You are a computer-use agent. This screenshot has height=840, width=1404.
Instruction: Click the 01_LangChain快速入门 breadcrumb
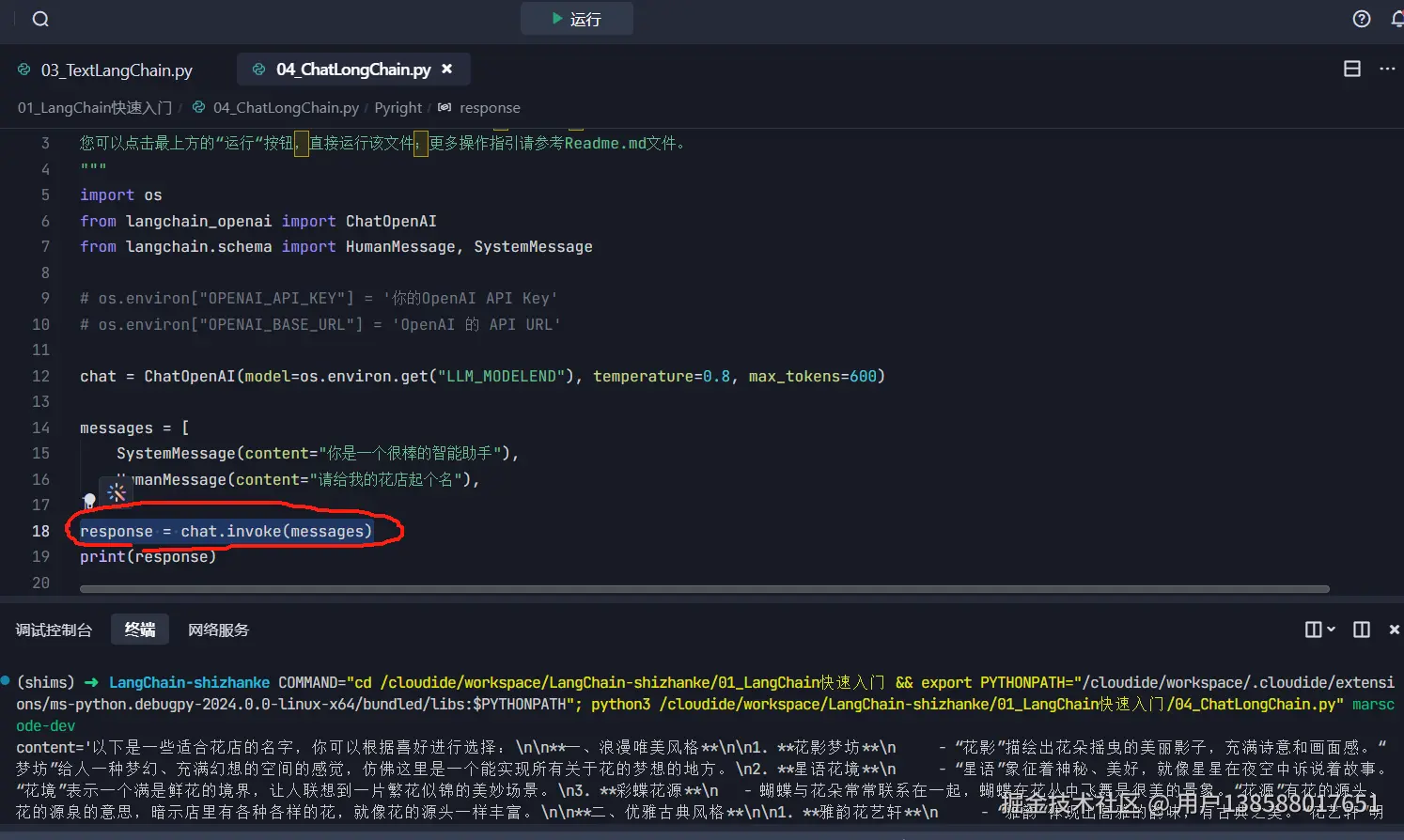[95, 108]
